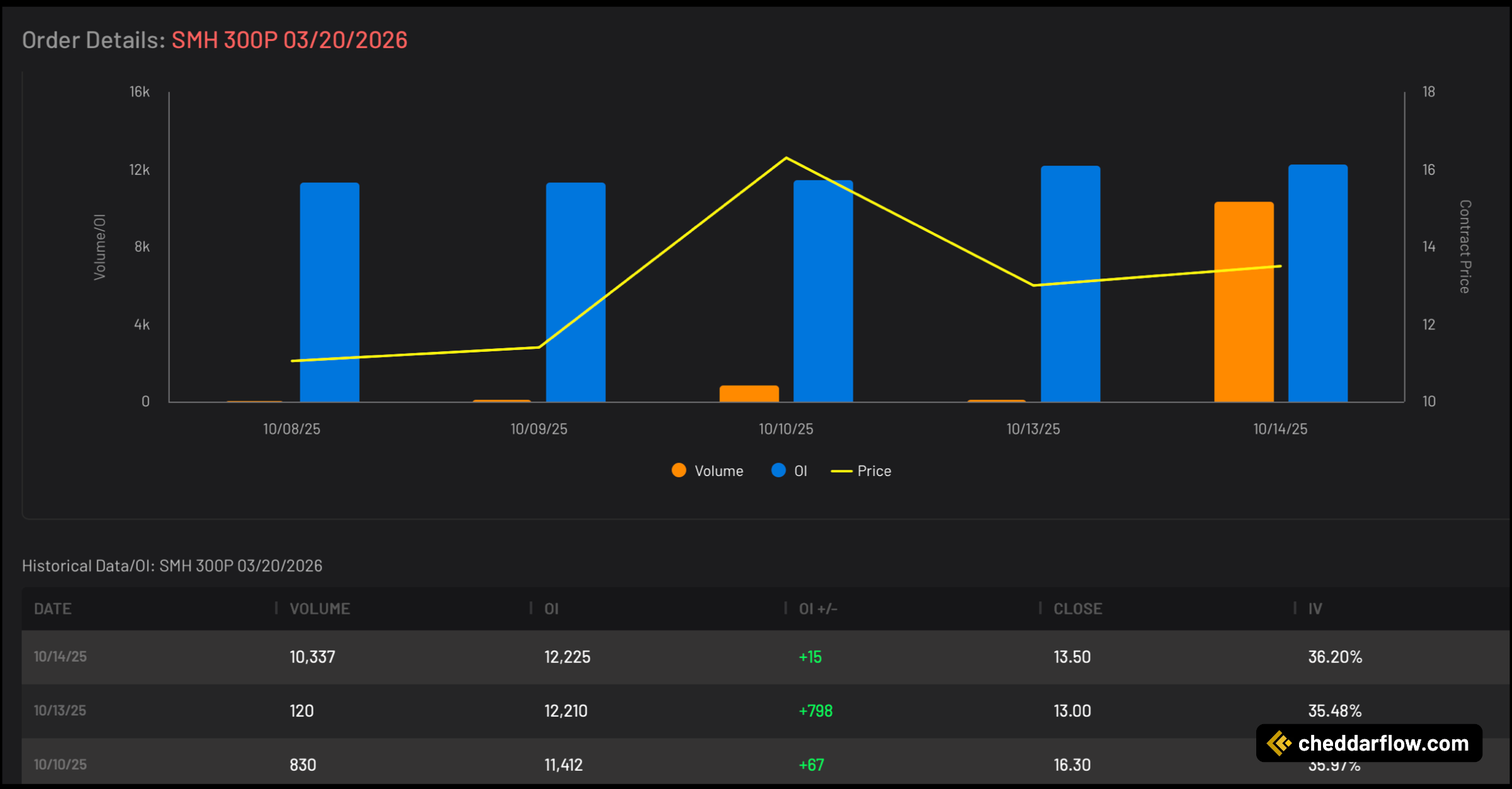Select the blue OI bar for 10/10/25

(823, 291)
